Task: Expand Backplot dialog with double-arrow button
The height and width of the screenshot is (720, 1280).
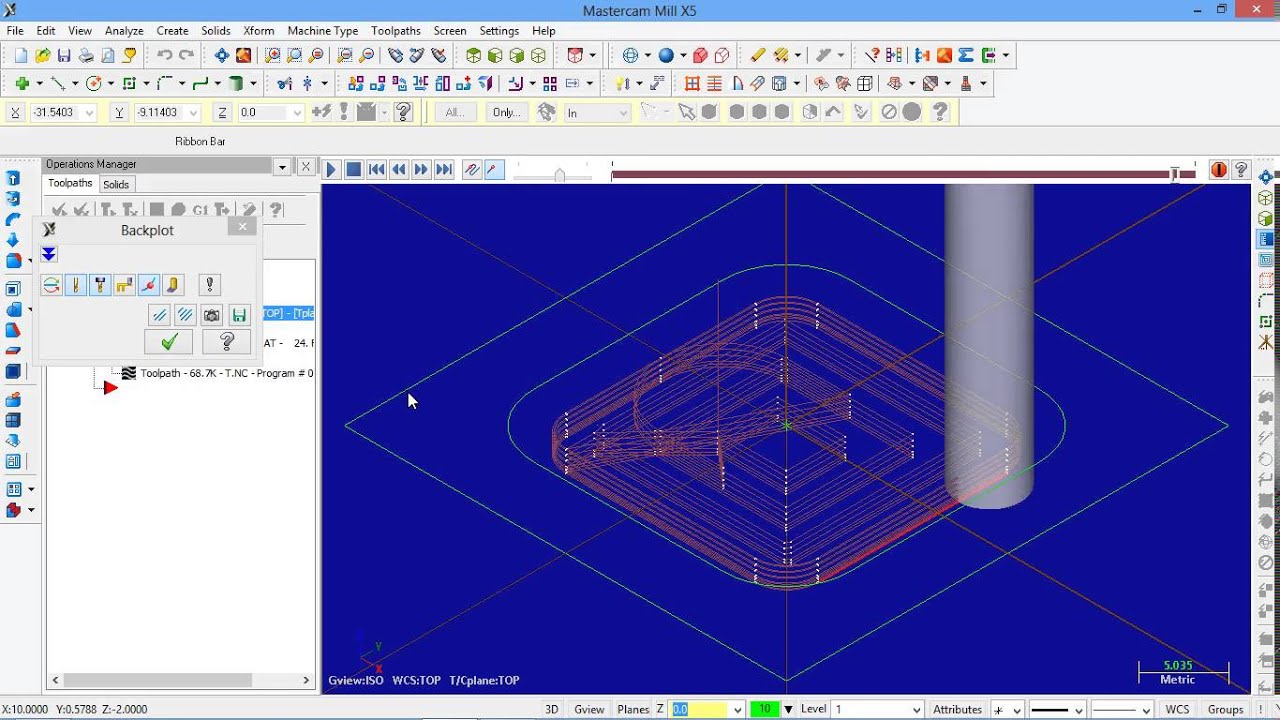Action: [49, 254]
